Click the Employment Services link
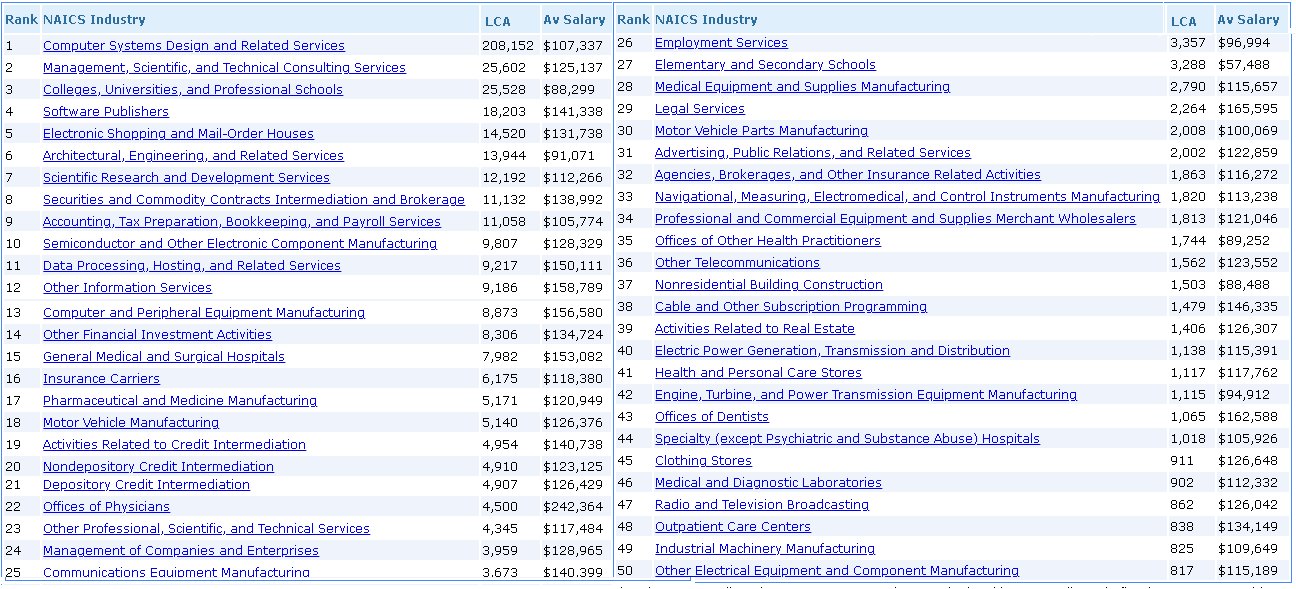The width and height of the screenshot is (1296, 589). (720, 43)
